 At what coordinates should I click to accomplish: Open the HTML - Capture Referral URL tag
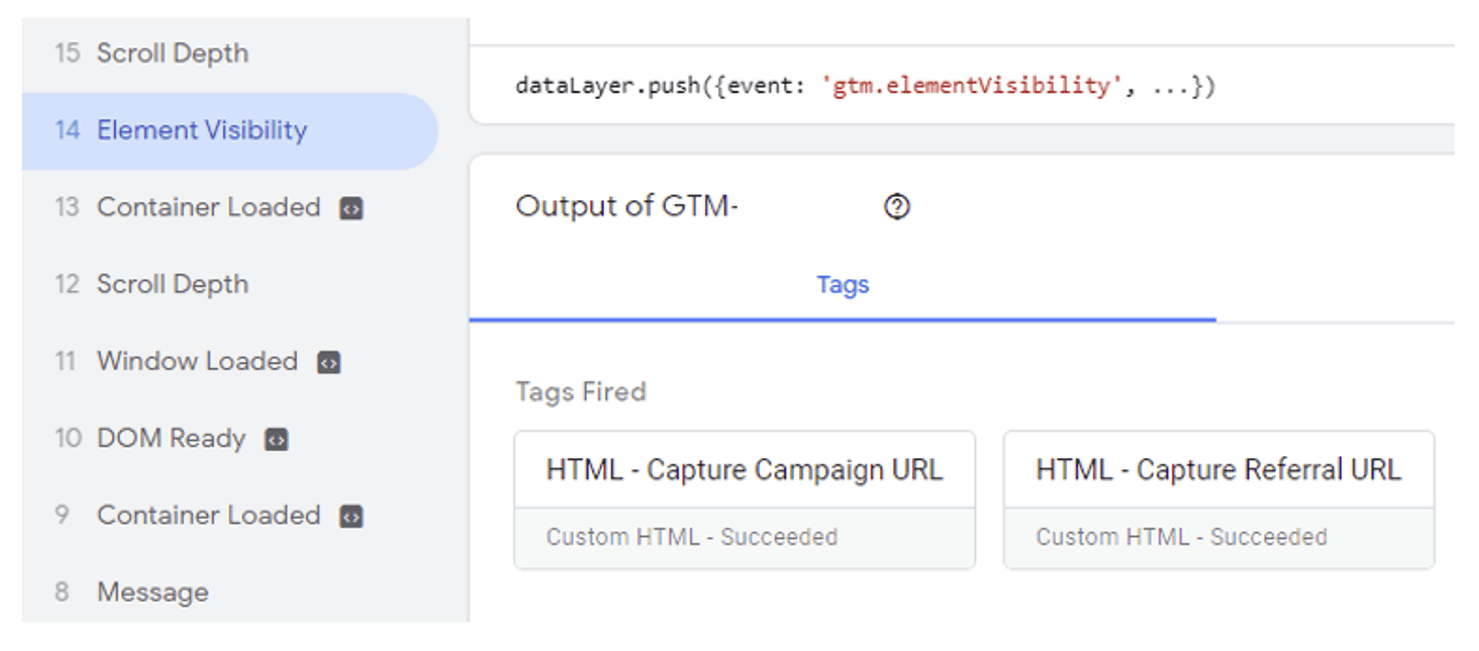pos(1218,470)
